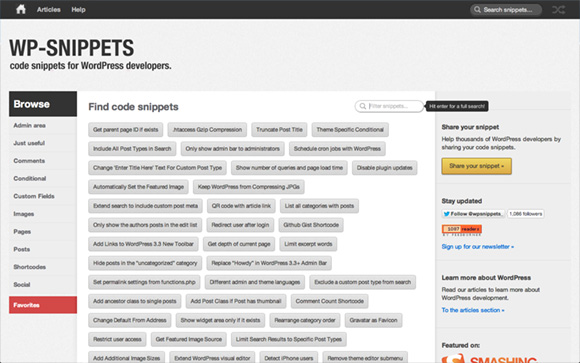Open Comment Count Shortcode snippet
580x363 pixels.
[330, 301]
